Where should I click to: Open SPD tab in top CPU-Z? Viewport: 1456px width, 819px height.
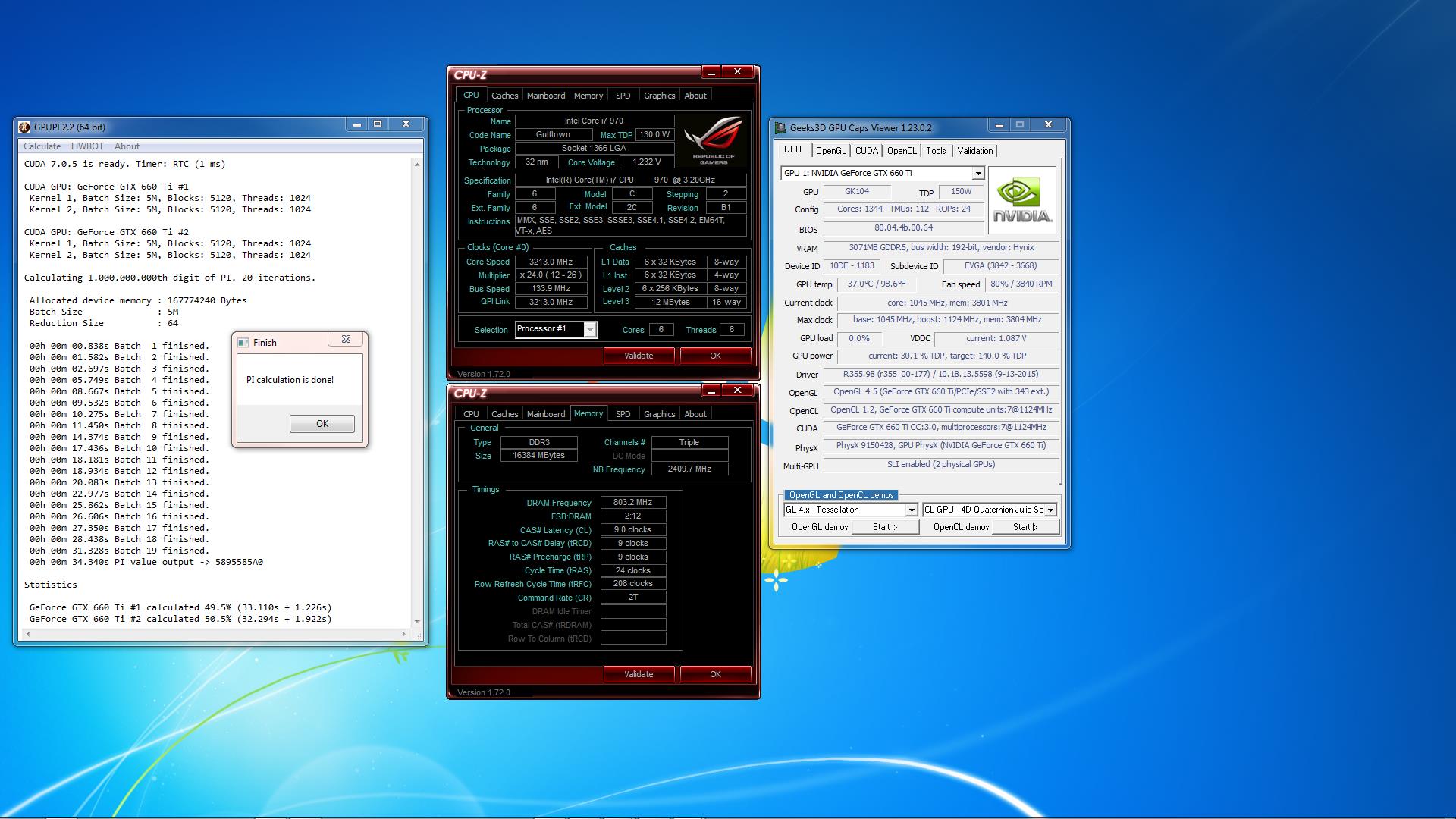(623, 96)
